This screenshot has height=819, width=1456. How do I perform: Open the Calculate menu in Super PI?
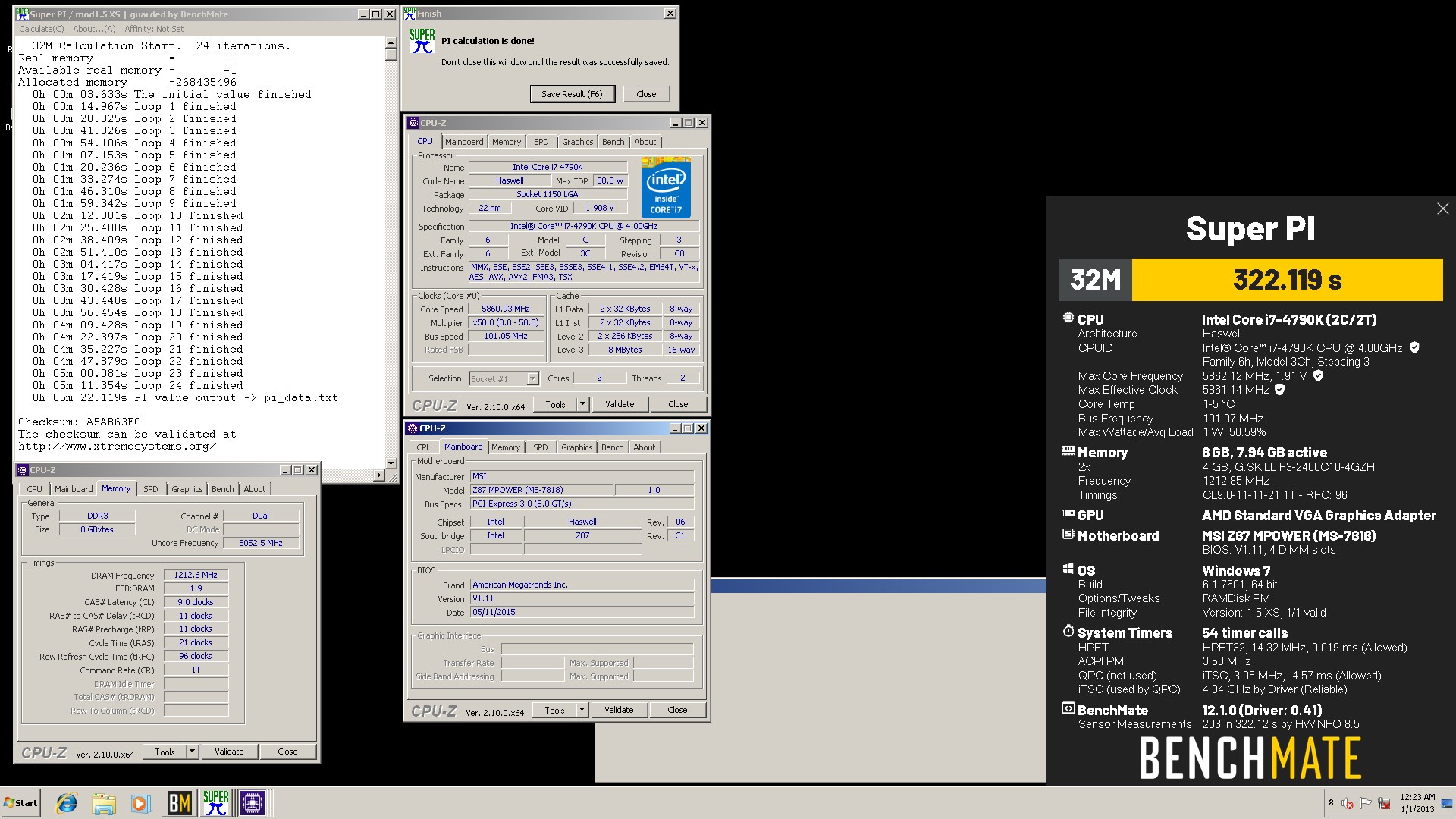(x=41, y=29)
